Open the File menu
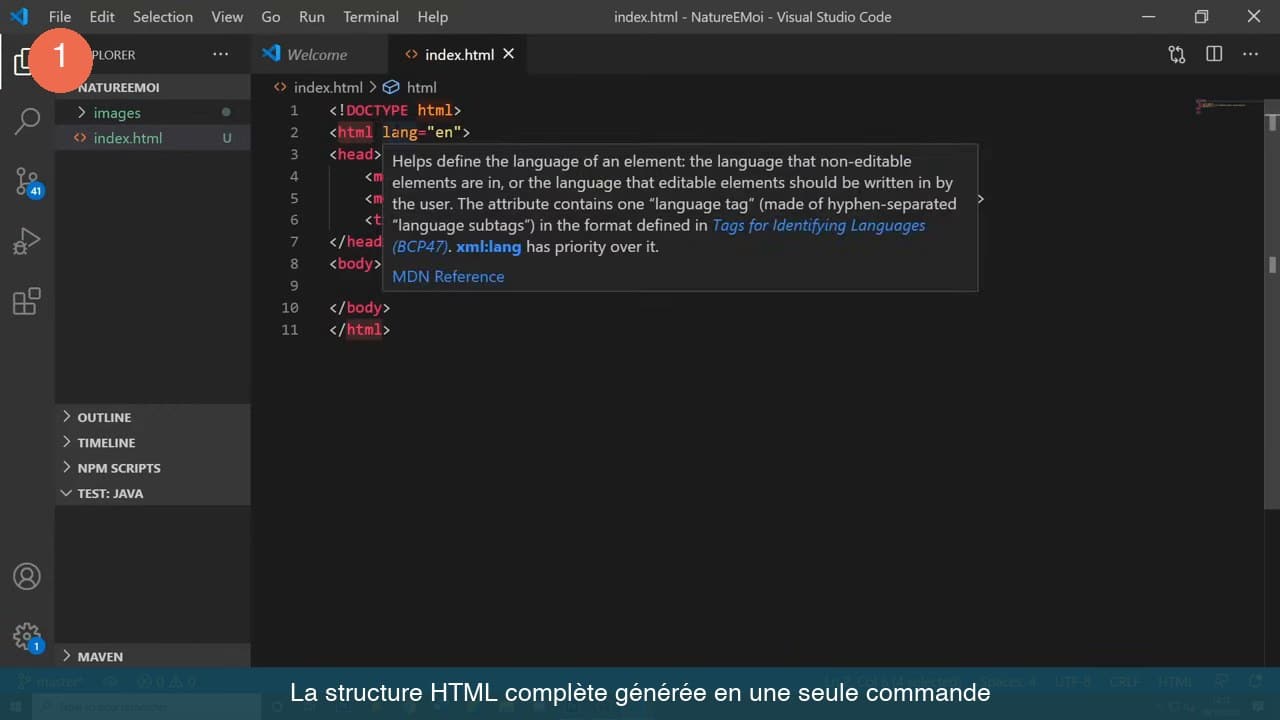The width and height of the screenshot is (1280, 720). point(60,17)
